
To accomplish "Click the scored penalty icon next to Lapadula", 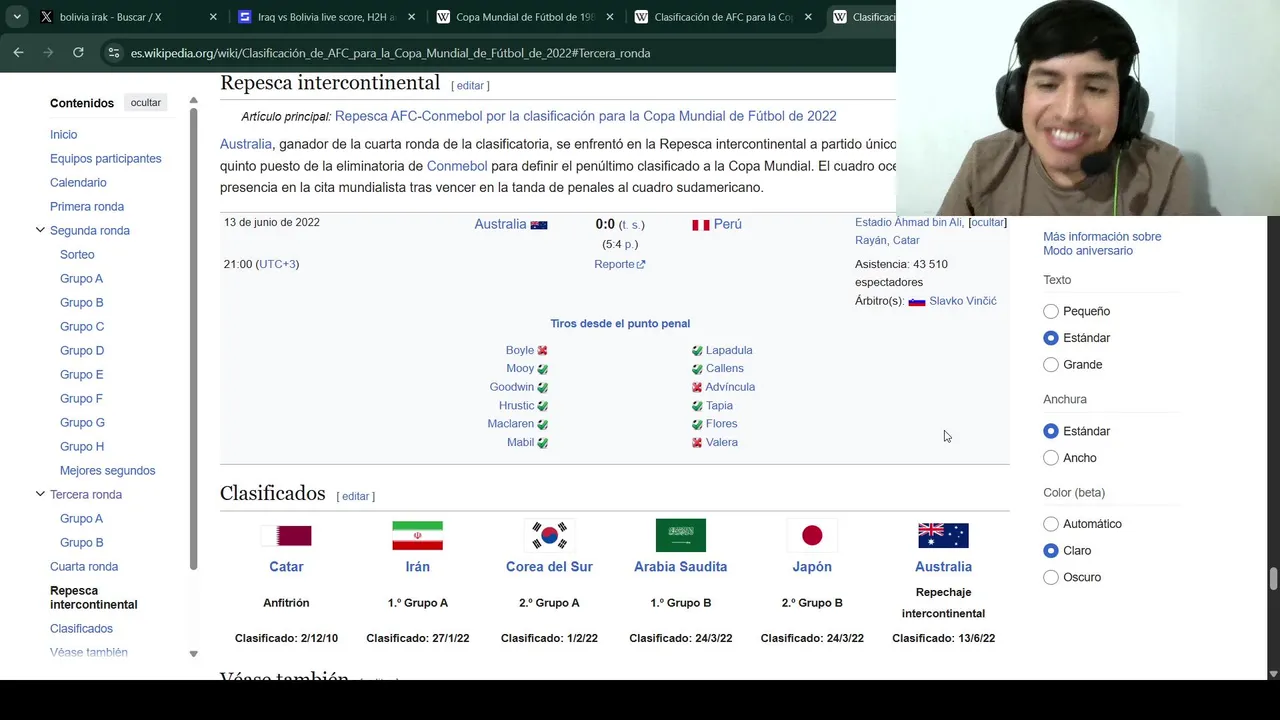I will [697, 351].
